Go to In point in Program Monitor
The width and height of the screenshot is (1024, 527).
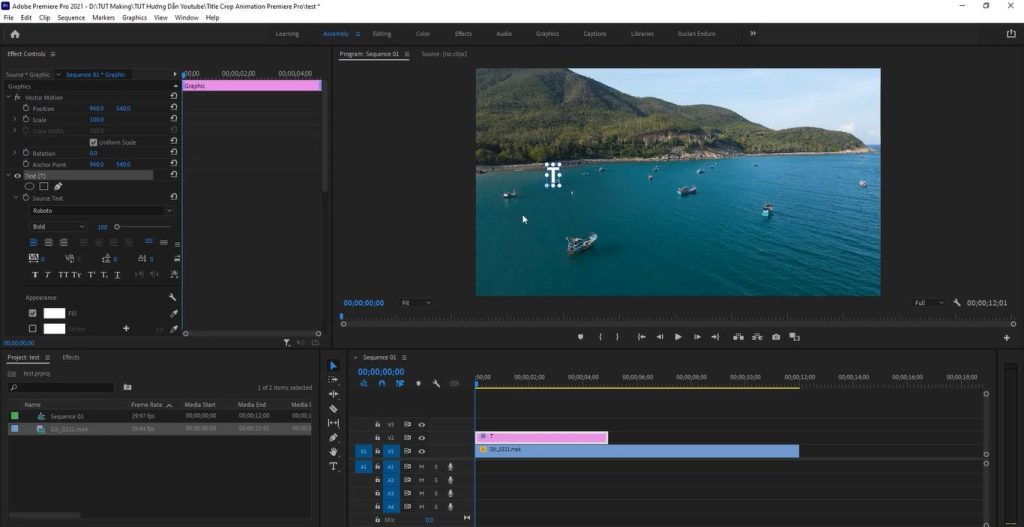coord(641,337)
